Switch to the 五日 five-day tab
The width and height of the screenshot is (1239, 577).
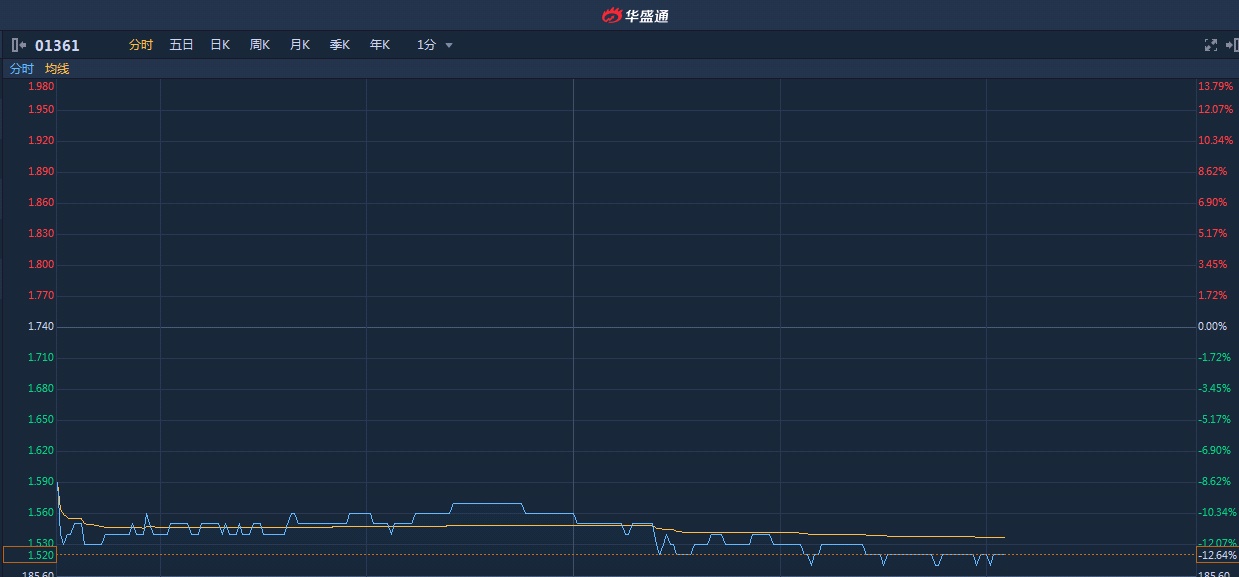[181, 45]
